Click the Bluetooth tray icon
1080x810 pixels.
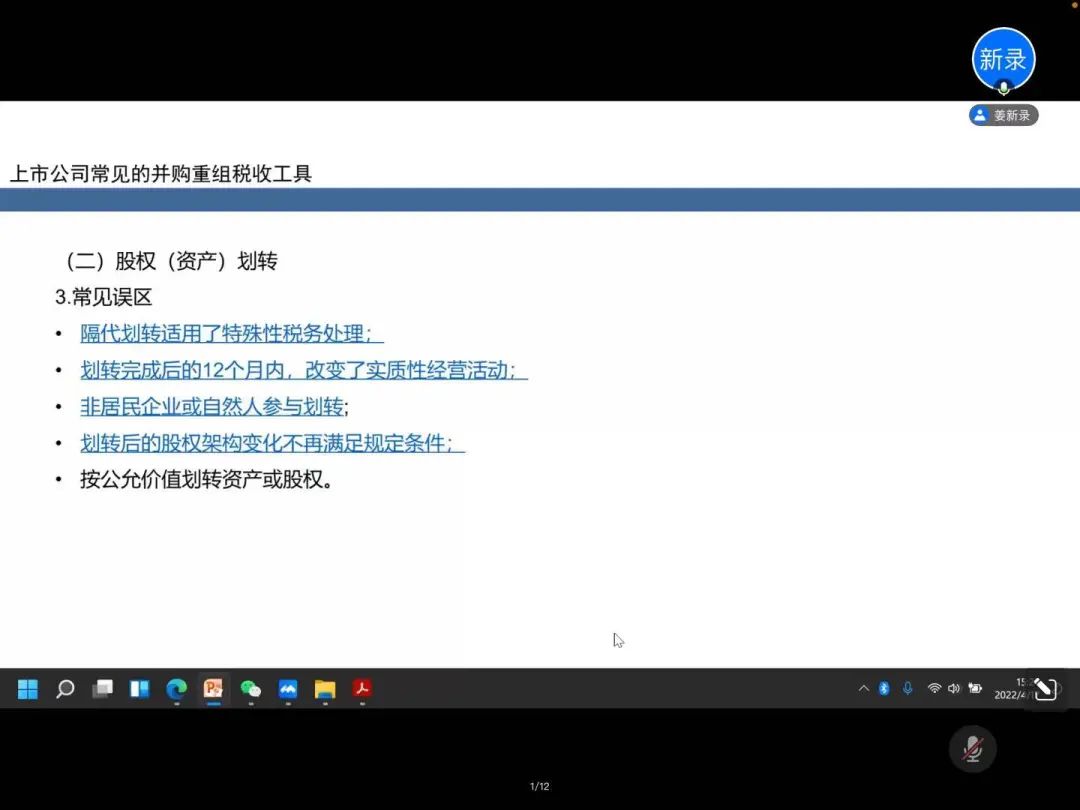(x=884, y=689)
